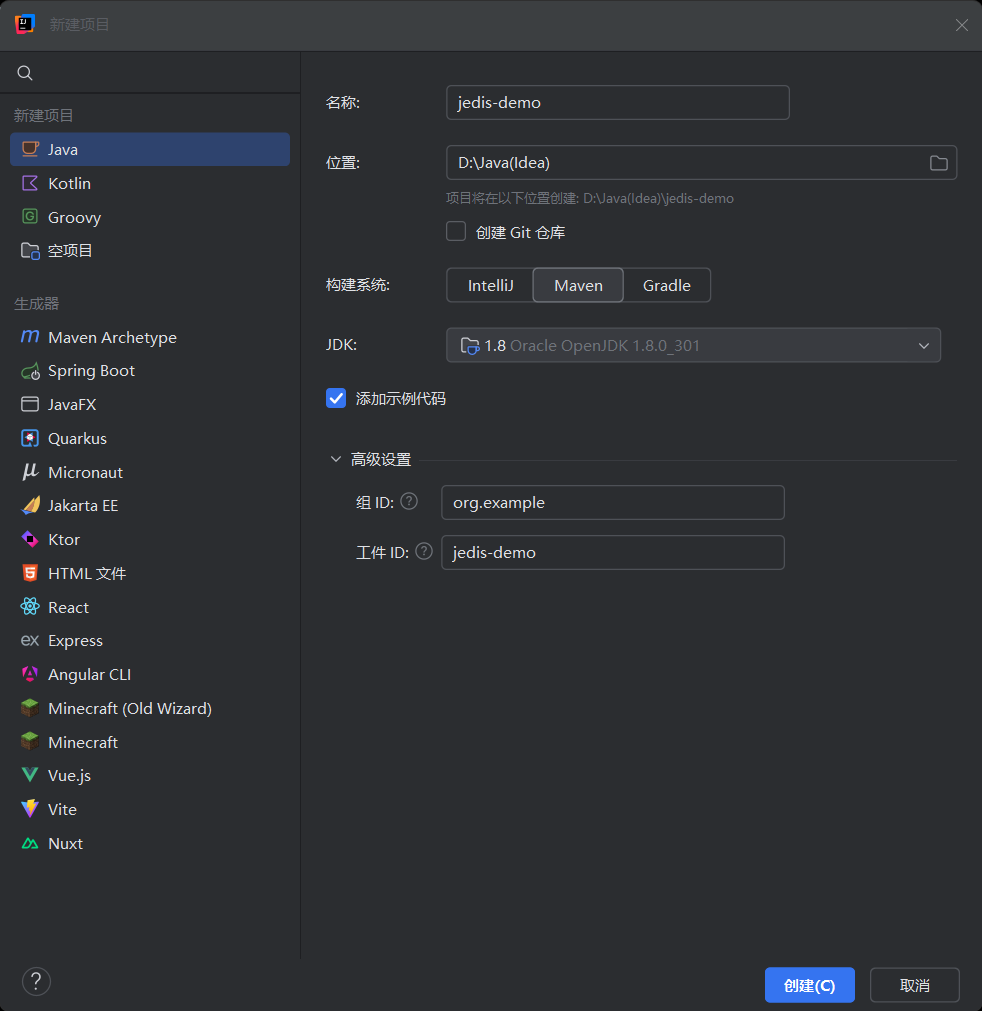Click the HTML5 file icon
This screenshot has height=1011, width=982.
[x=30, y=573]
